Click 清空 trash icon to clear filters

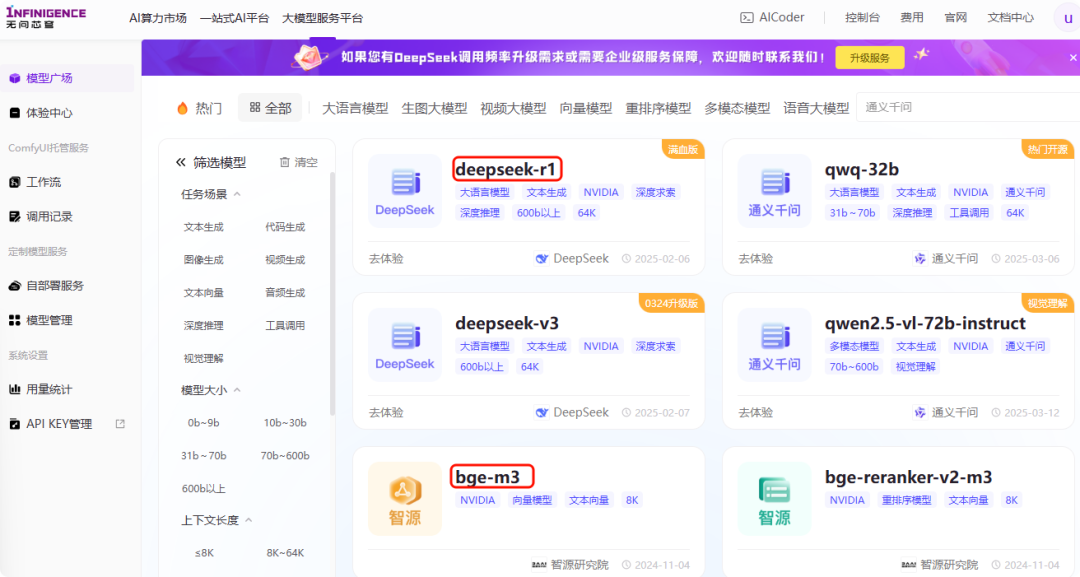(x=284, y=162)
